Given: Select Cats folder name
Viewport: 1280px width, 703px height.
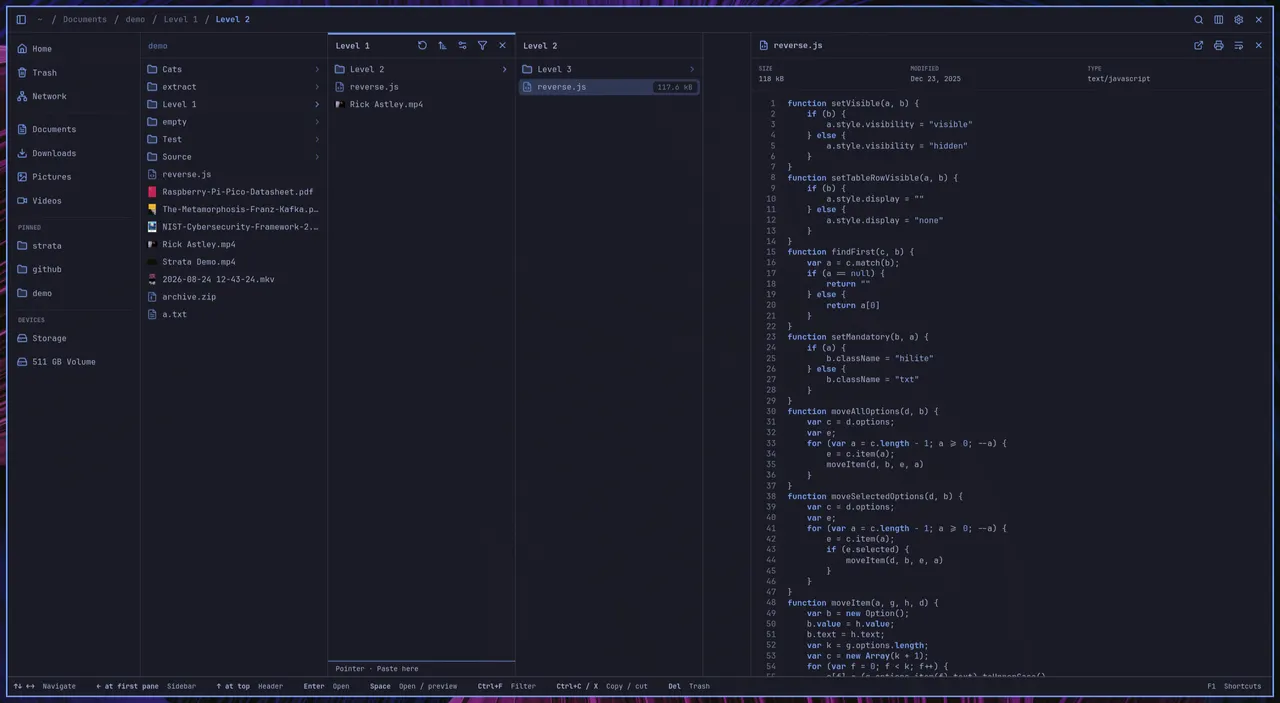Looking at the screenshot, I should click(x=172, y=69).
